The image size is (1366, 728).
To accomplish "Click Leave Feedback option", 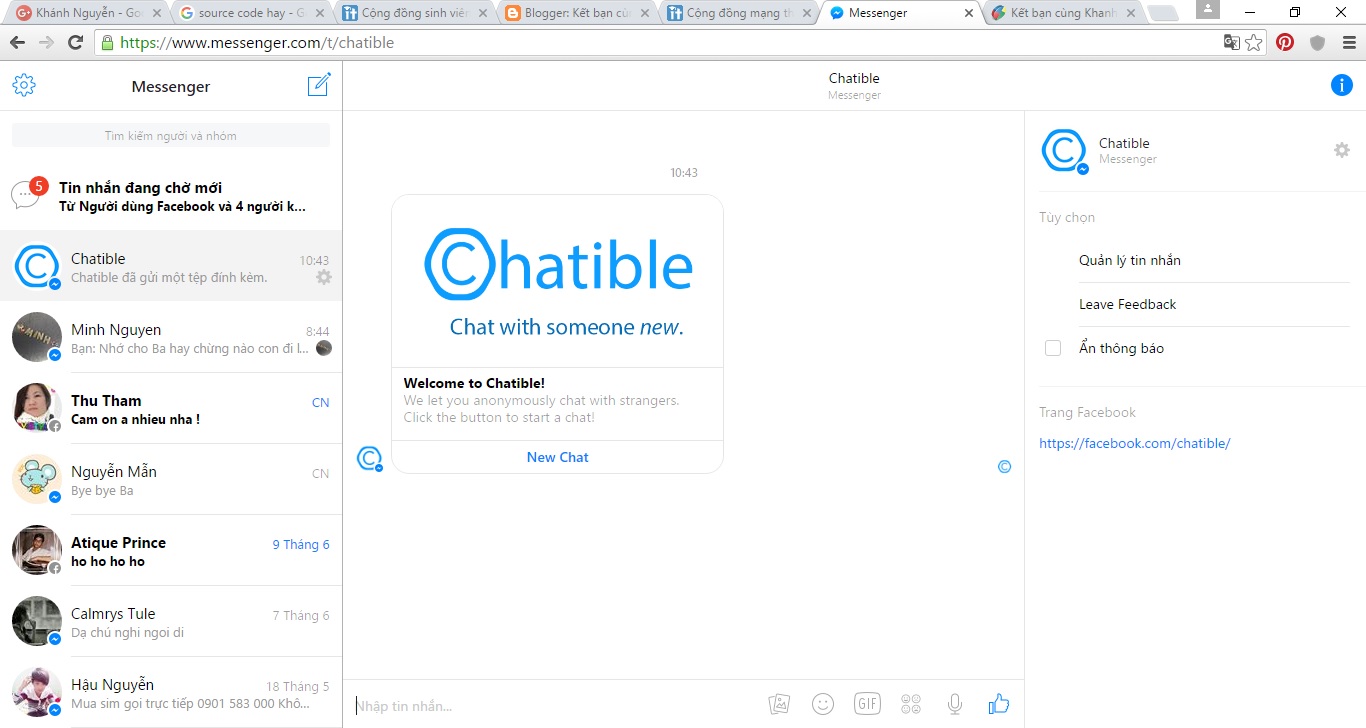I will click(1128, 304).
